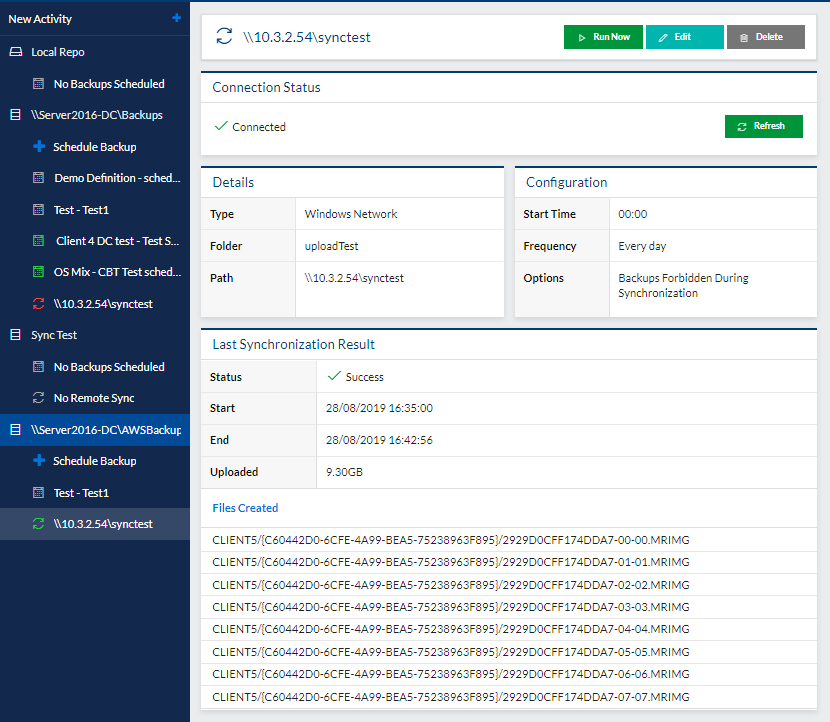Select New Activity in the sidebar
This screenshot has height=722, width=830.
pyautogui.click(x=40, y=19)
